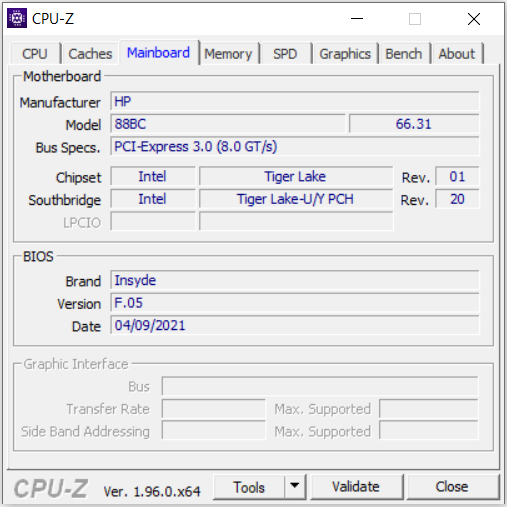Expand the Tools dropdown arrow
Image resolution: width=507 pixels, height=507 pixels.
click(x=295, y=487)
